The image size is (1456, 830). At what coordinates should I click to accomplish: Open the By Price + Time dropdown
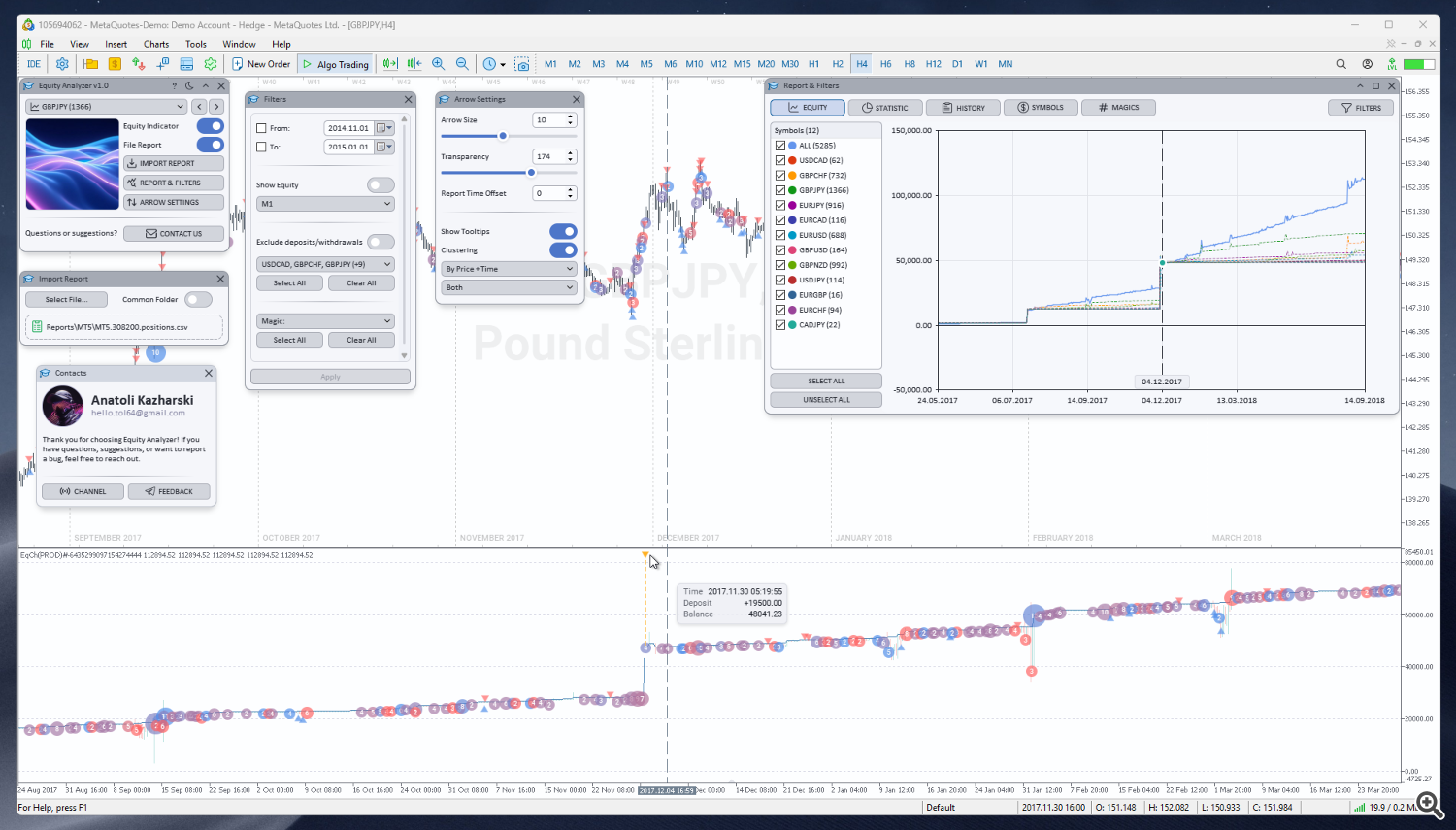coord(509,269)
